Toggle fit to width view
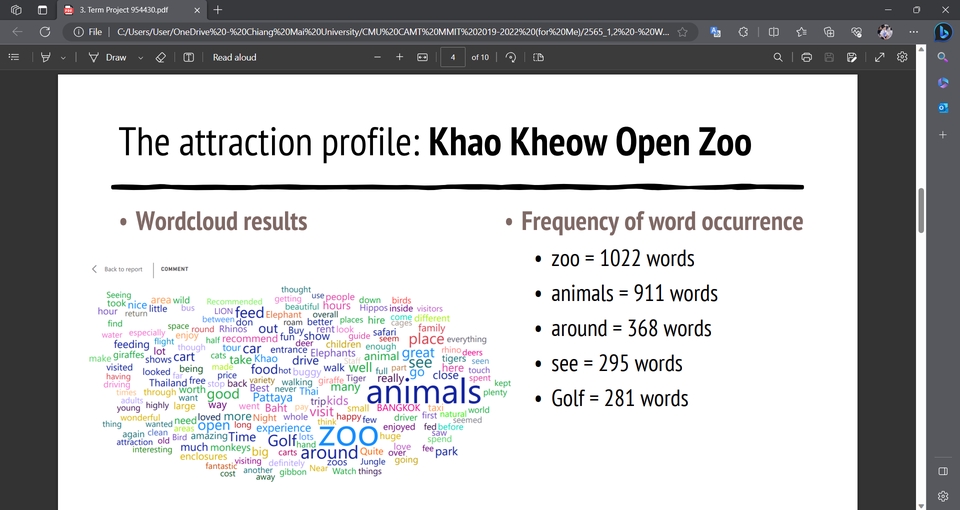 [422, 57]
